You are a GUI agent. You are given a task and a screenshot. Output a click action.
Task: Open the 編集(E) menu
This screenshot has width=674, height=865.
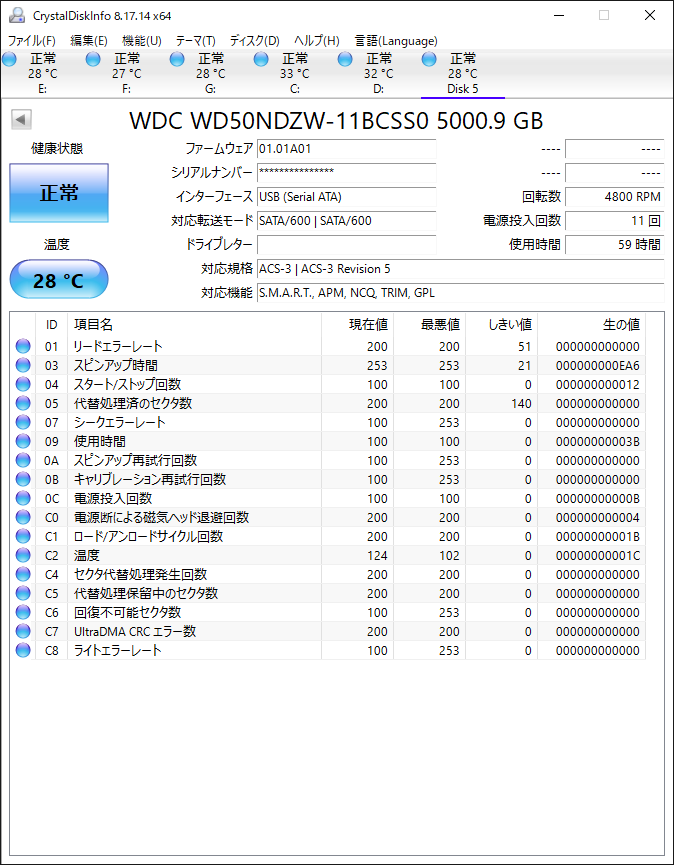click(89, 41)
